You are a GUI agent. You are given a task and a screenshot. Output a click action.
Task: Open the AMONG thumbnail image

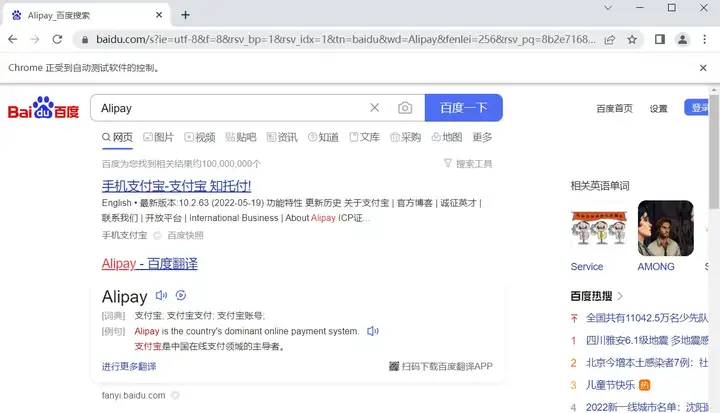[x=666, y=228]
